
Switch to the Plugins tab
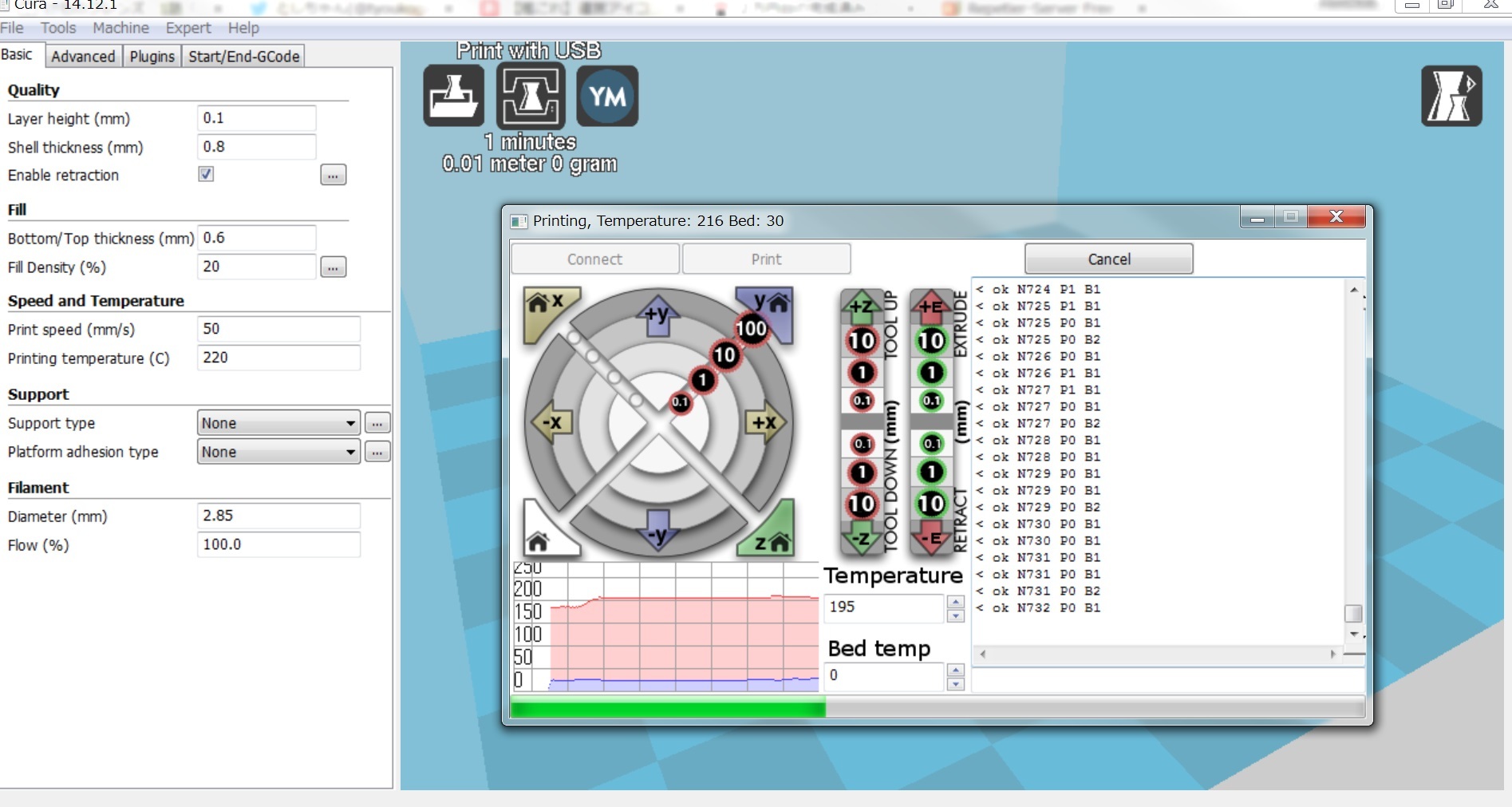(152, 57)
